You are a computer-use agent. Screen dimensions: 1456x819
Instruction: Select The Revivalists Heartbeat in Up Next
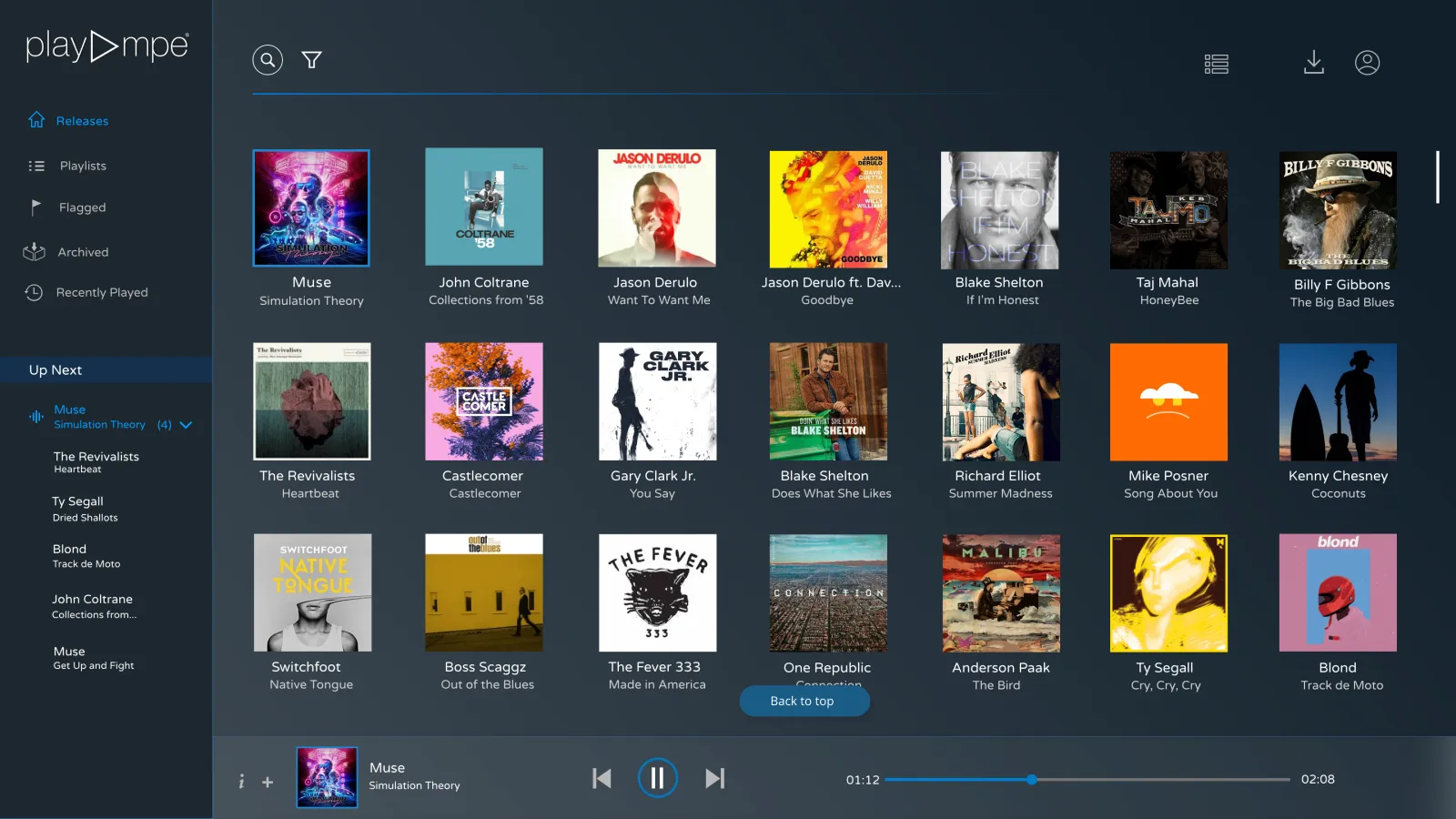tap(96, 462)
